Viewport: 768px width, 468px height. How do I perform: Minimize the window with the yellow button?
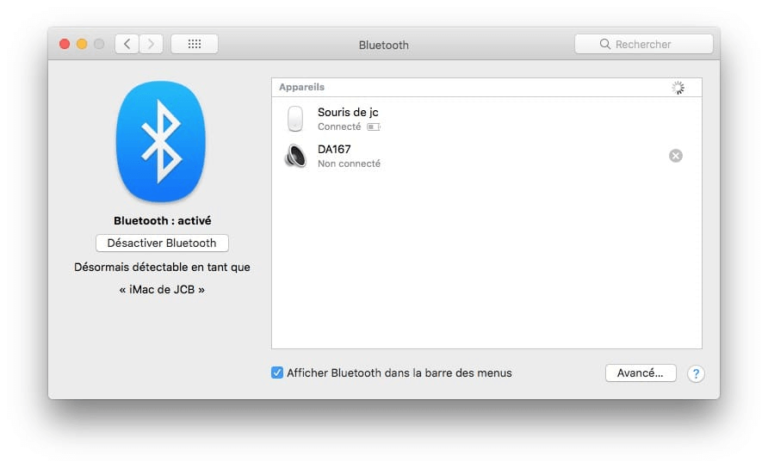pyautogui.click(x=82, y=44)
